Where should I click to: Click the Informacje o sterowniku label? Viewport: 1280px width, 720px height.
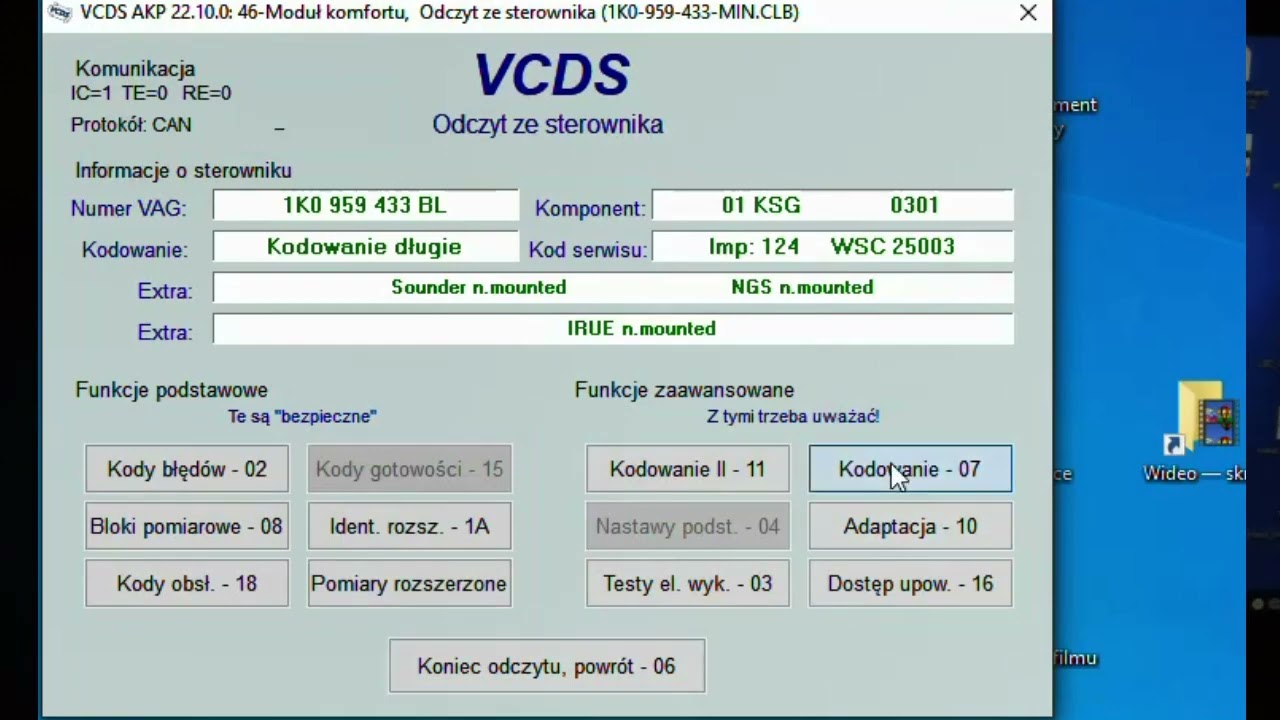(183, 171)
